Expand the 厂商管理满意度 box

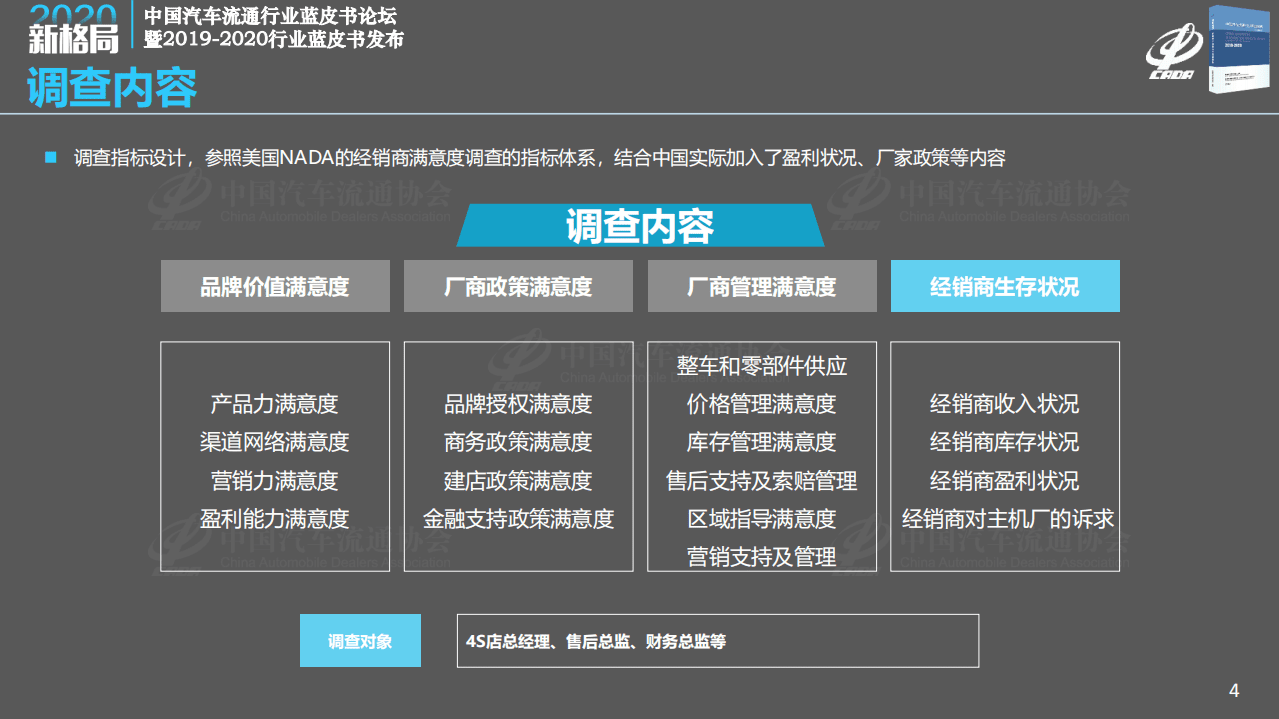click(761, 285)
